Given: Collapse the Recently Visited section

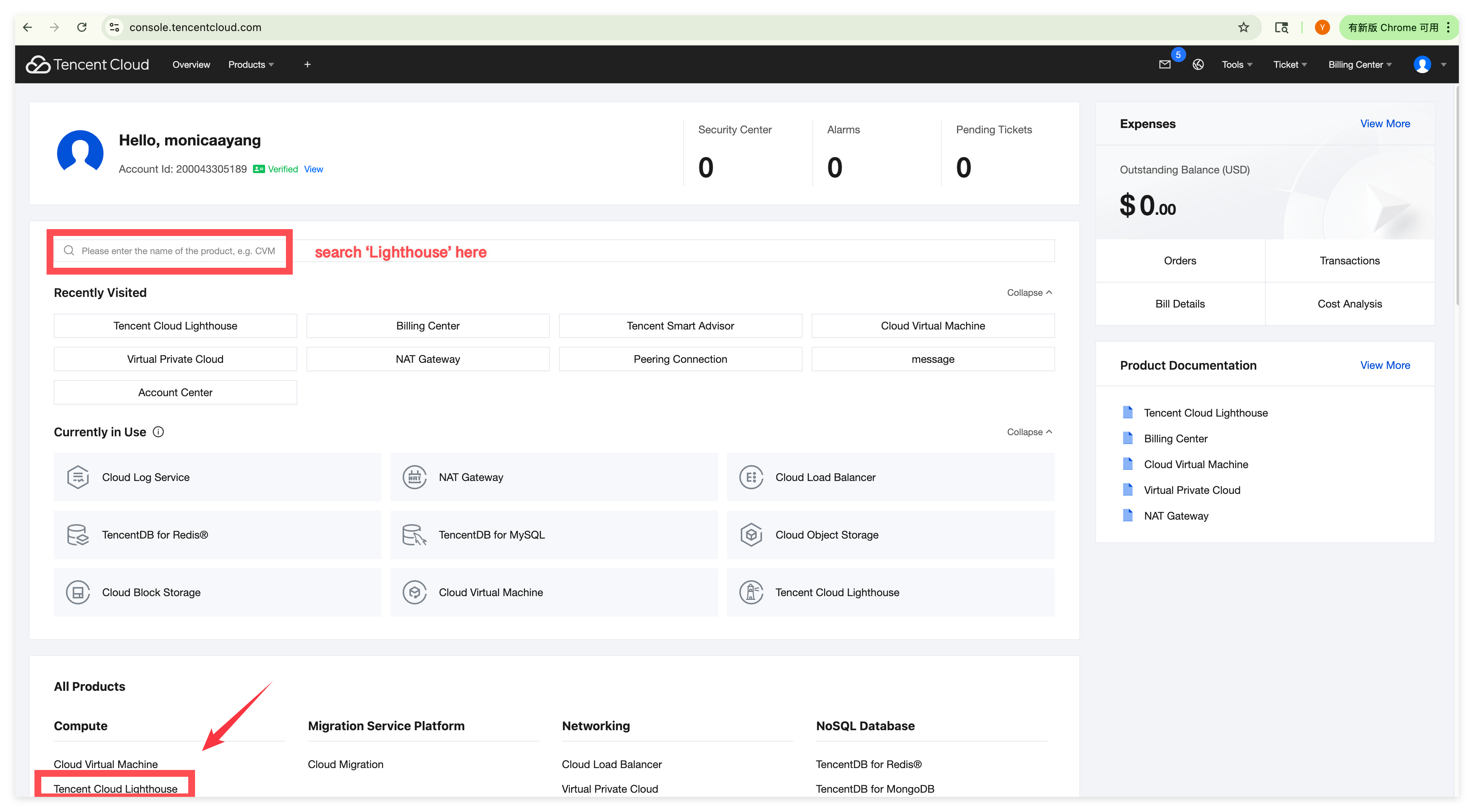Looking at the screenshot, I should pyautogui.click(x=1029, y=292).
